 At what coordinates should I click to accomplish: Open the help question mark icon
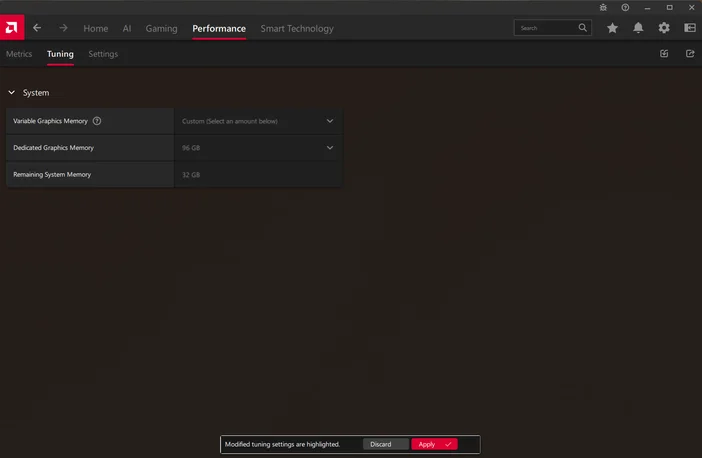coord(625,7)
